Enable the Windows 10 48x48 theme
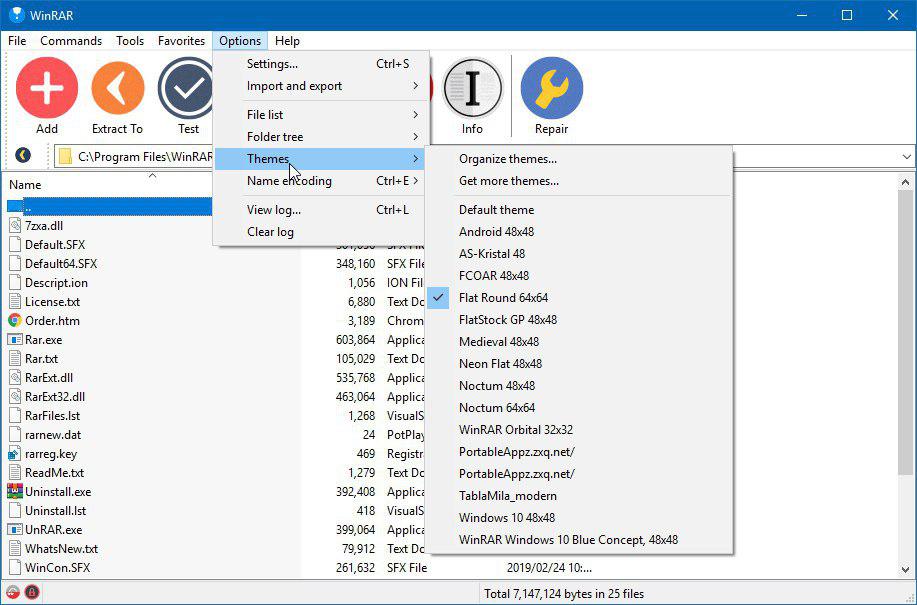The height and width of the screenshot is (605, 917). click(506, 518)
